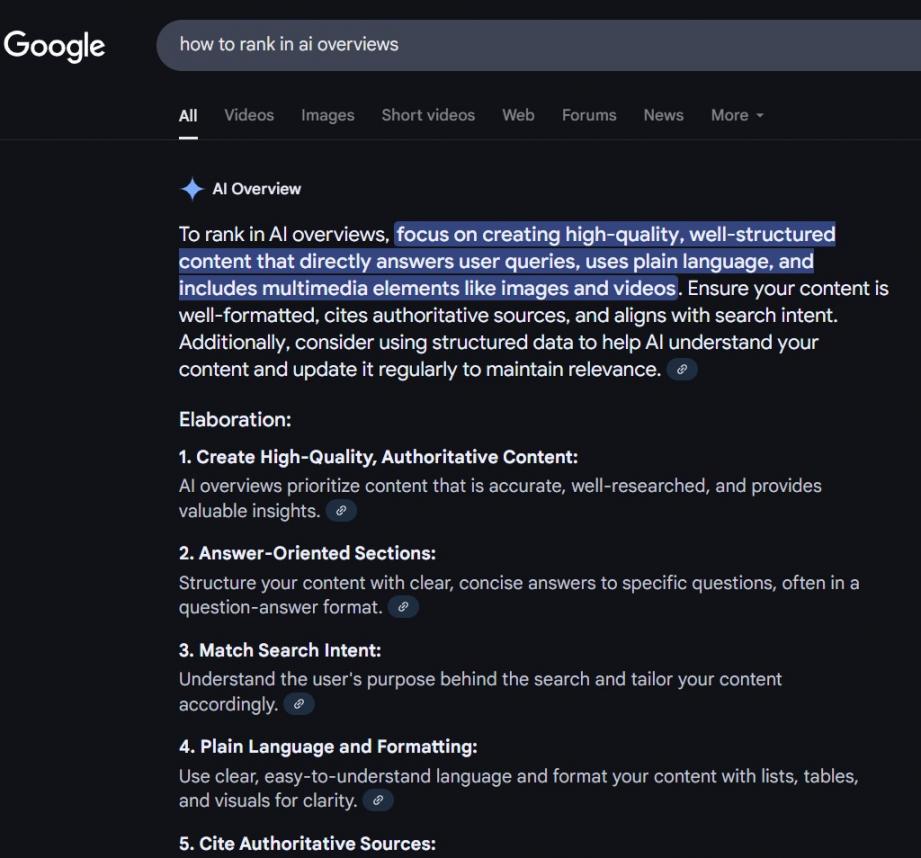Open the News tab
Screen dimensions: 921x858
tap(663, 115)
